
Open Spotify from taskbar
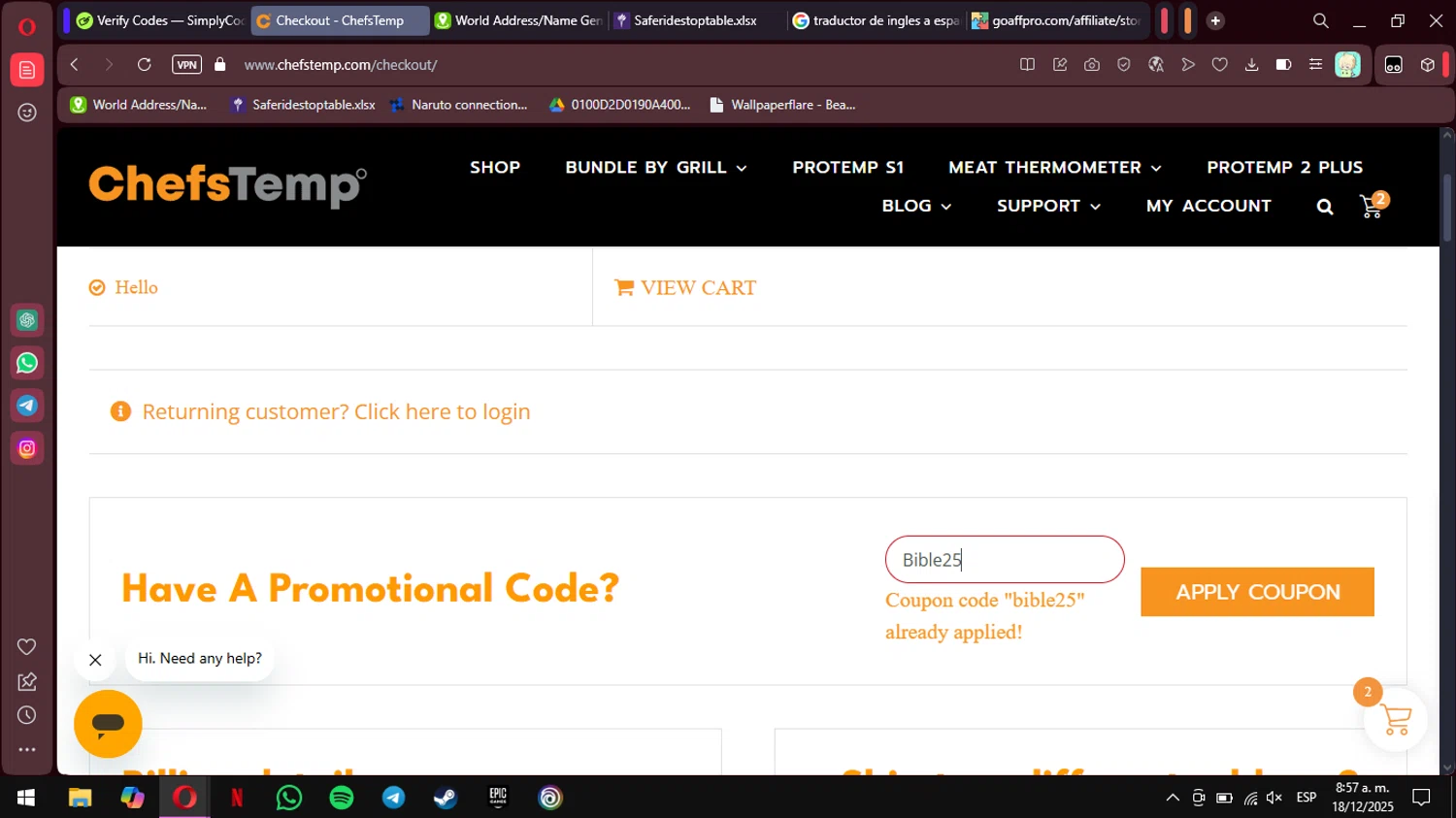click(342, 798)
